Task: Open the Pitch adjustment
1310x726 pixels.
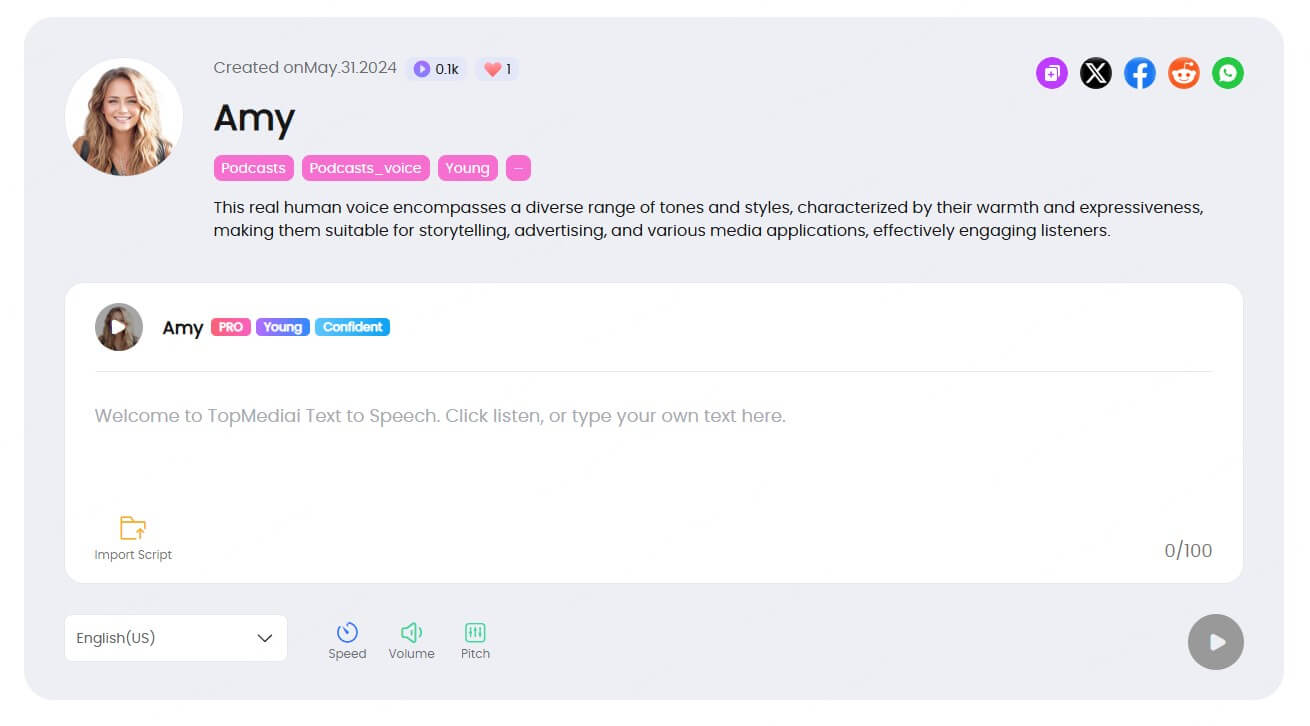Action: (x=475, y=640)
